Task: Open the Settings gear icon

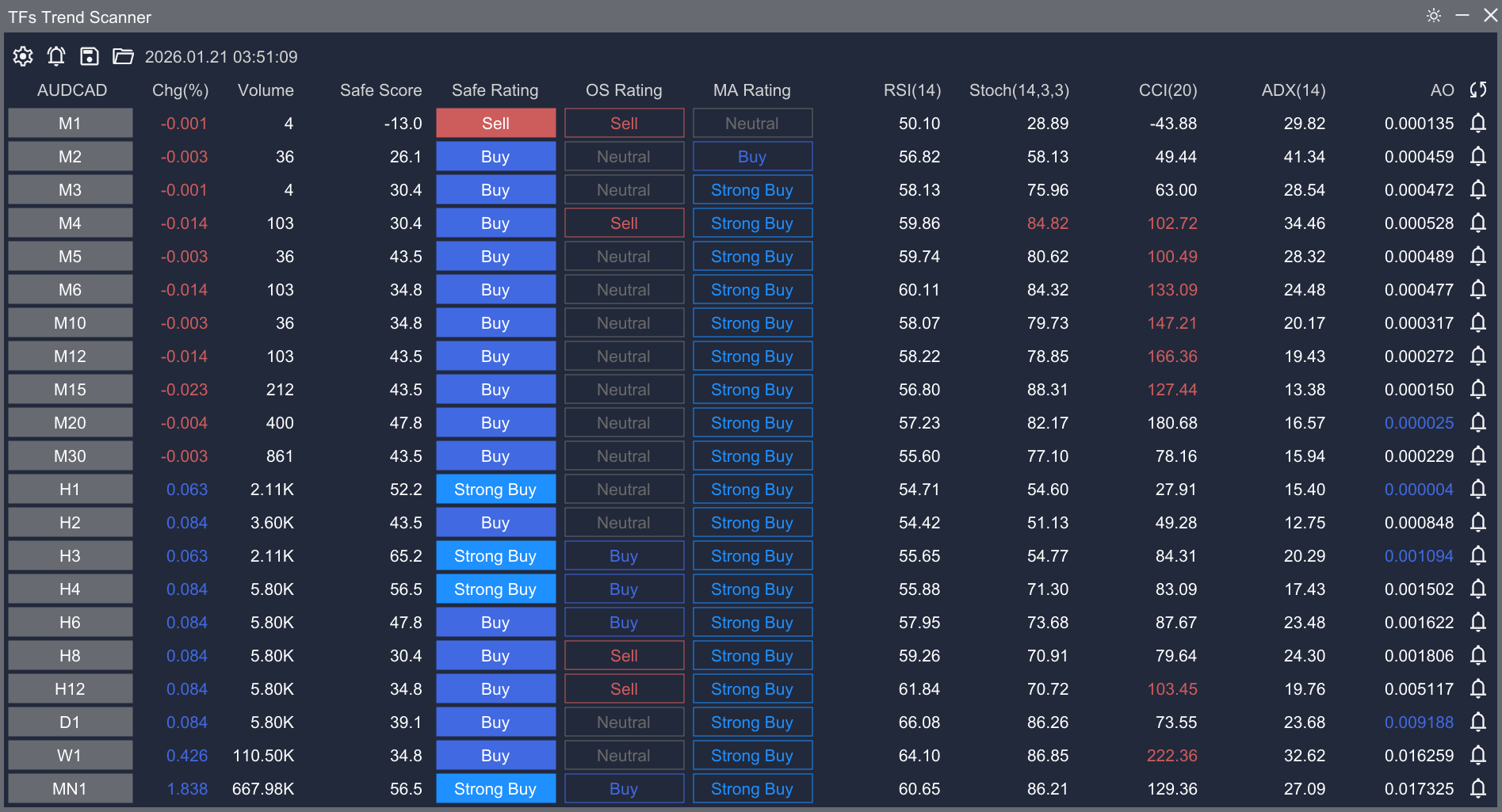Action: click(22, 55)
